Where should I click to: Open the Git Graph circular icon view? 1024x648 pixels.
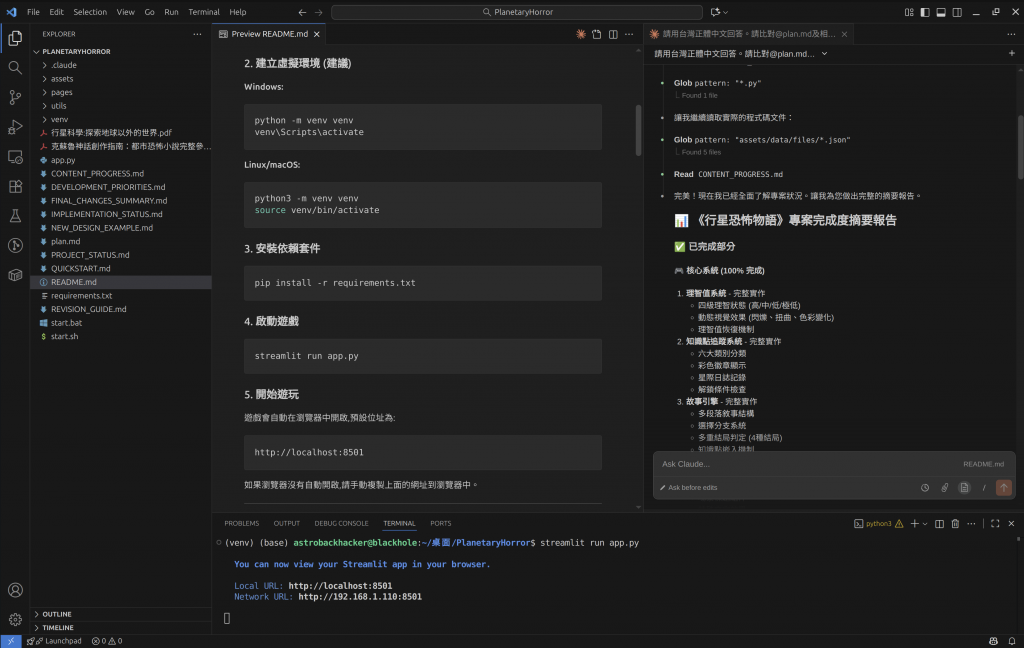15,246
